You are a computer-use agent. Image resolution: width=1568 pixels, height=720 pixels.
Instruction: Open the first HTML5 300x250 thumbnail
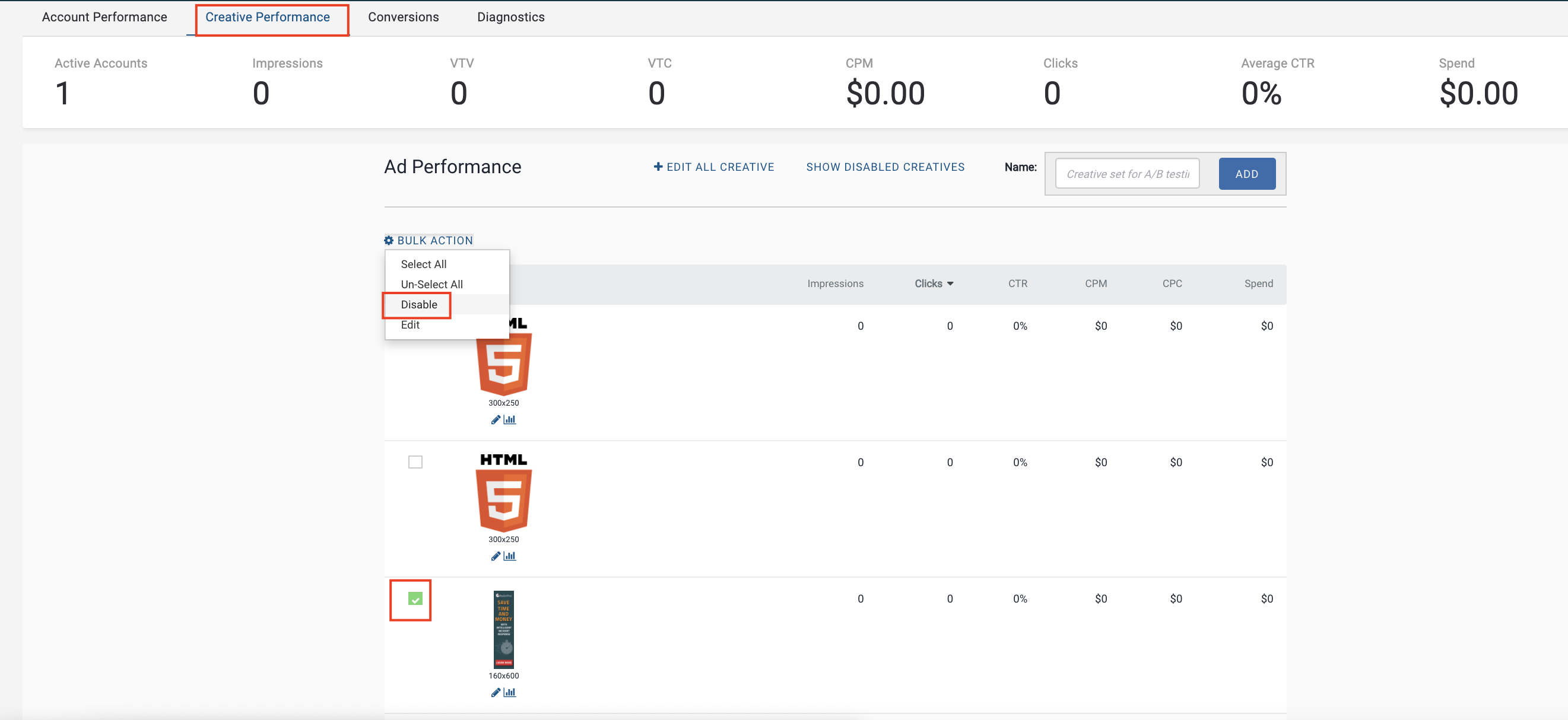tap(503, 364)
